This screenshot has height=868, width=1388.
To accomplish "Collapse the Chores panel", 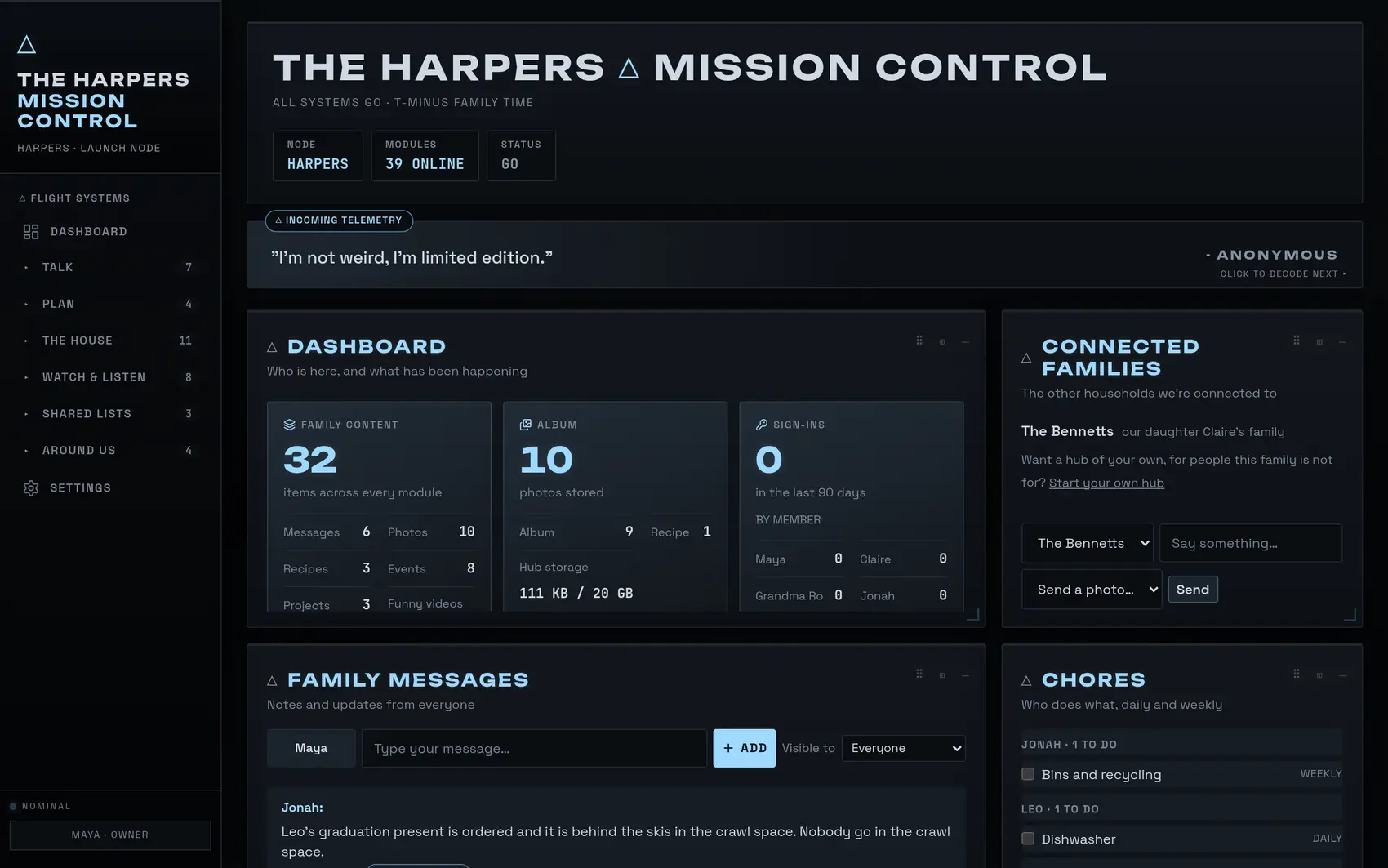I will tap(1342, 675).
